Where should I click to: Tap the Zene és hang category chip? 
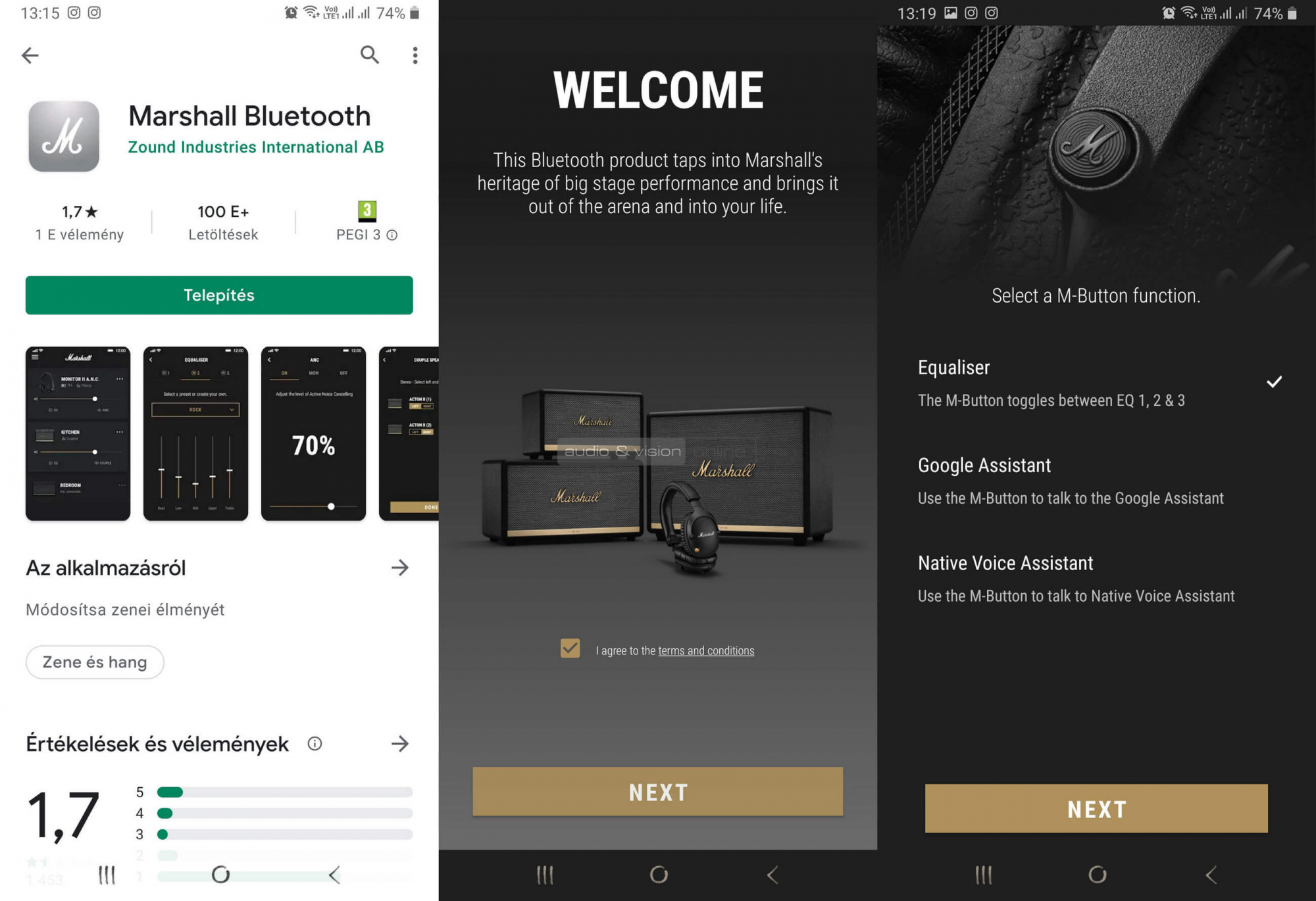click(x=95, y=662)
